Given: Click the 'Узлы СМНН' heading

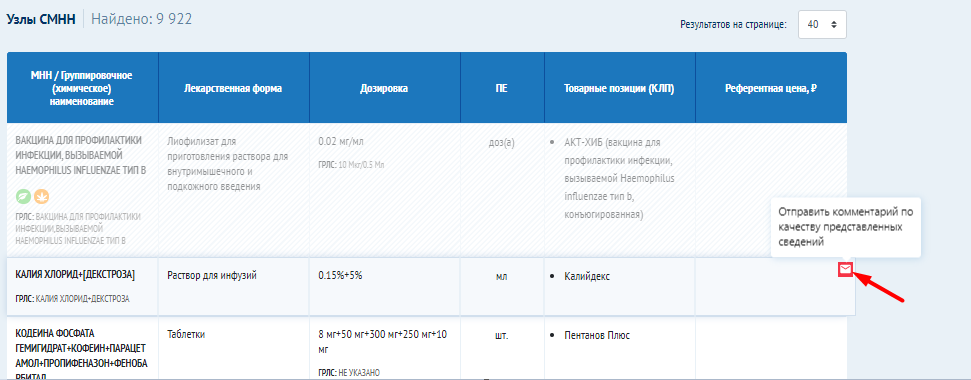Looking at the screenshot, I should click(x=41, y=19).
